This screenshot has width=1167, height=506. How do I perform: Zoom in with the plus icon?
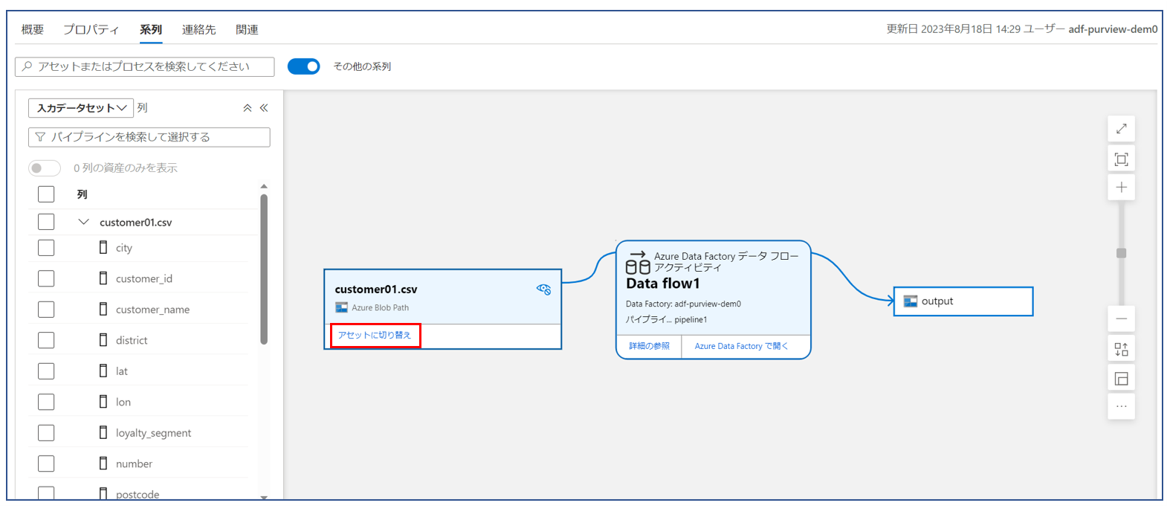pos(1121,188)
